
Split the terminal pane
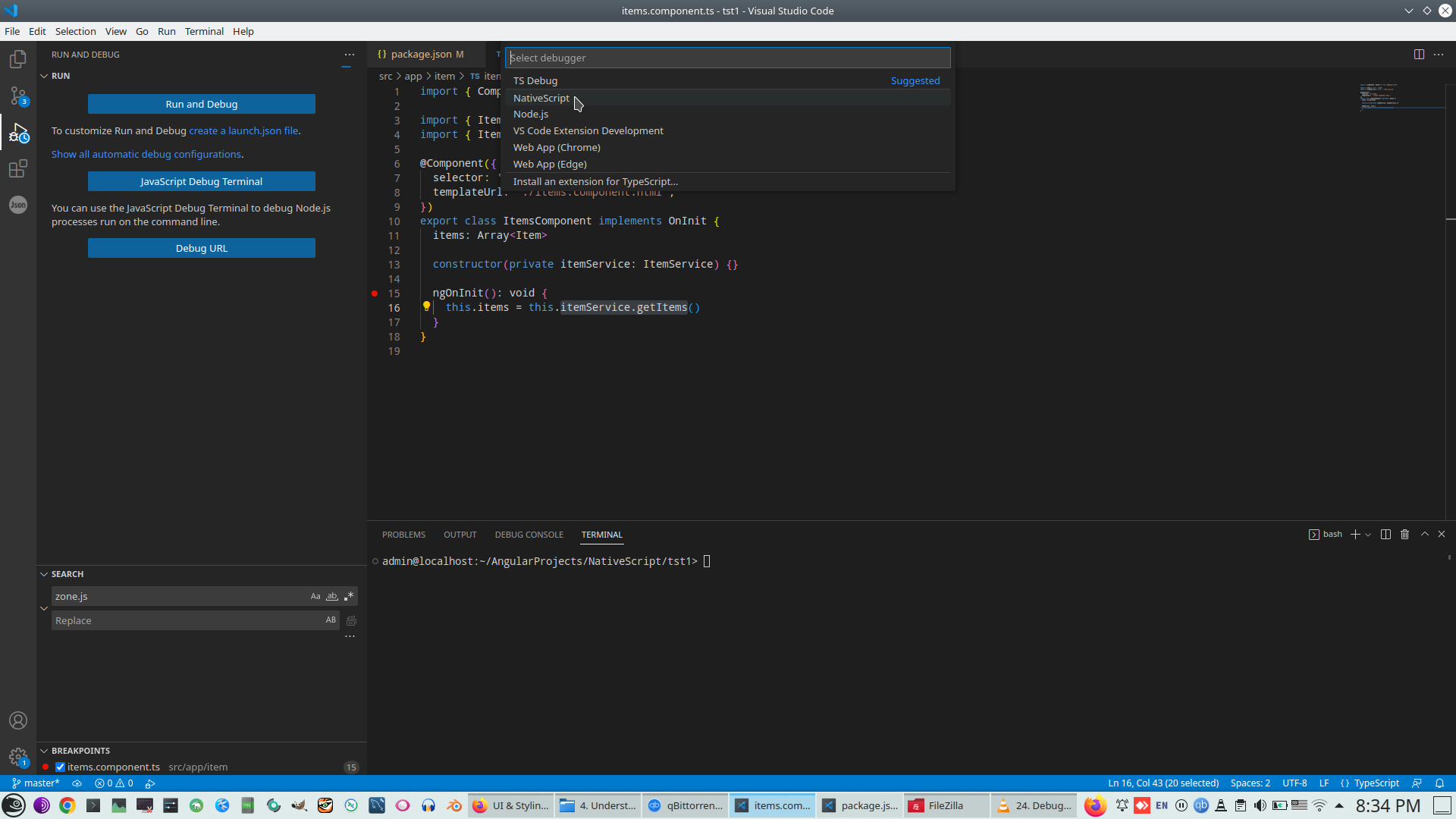pos(1385,534)
